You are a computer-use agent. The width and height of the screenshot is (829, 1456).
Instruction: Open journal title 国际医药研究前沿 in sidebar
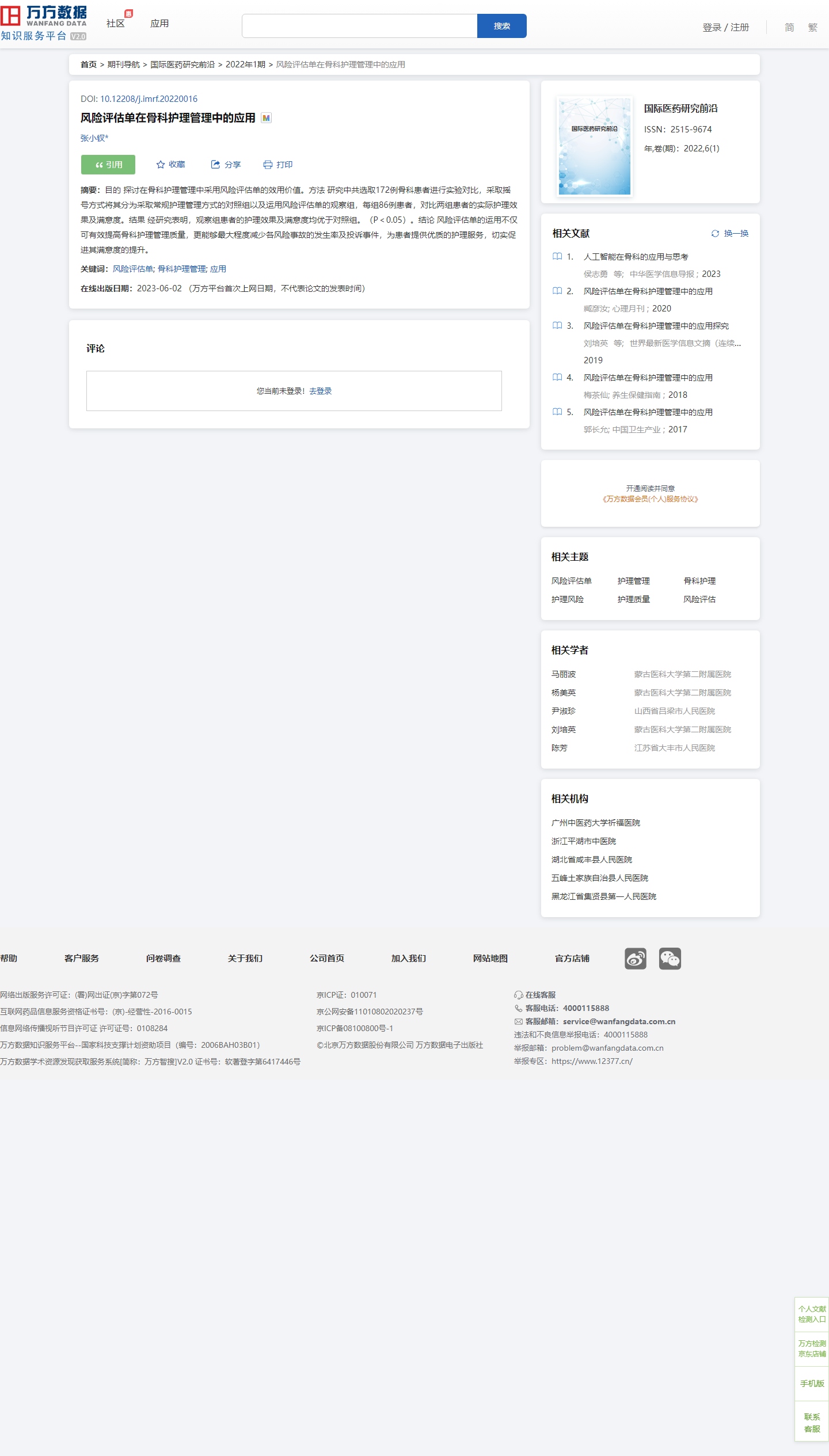click(x=681, y=108)
